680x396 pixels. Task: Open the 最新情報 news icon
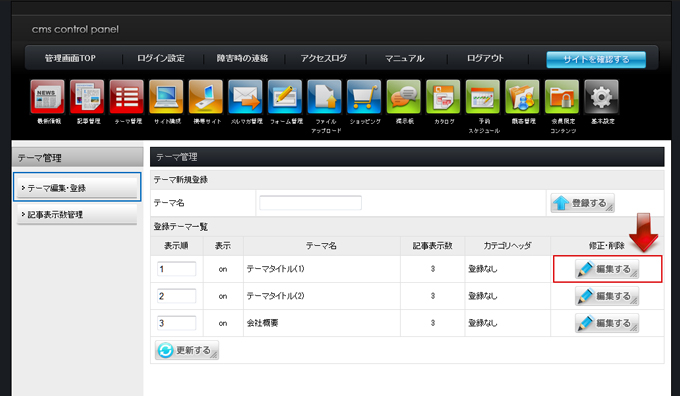click(48, 97)
